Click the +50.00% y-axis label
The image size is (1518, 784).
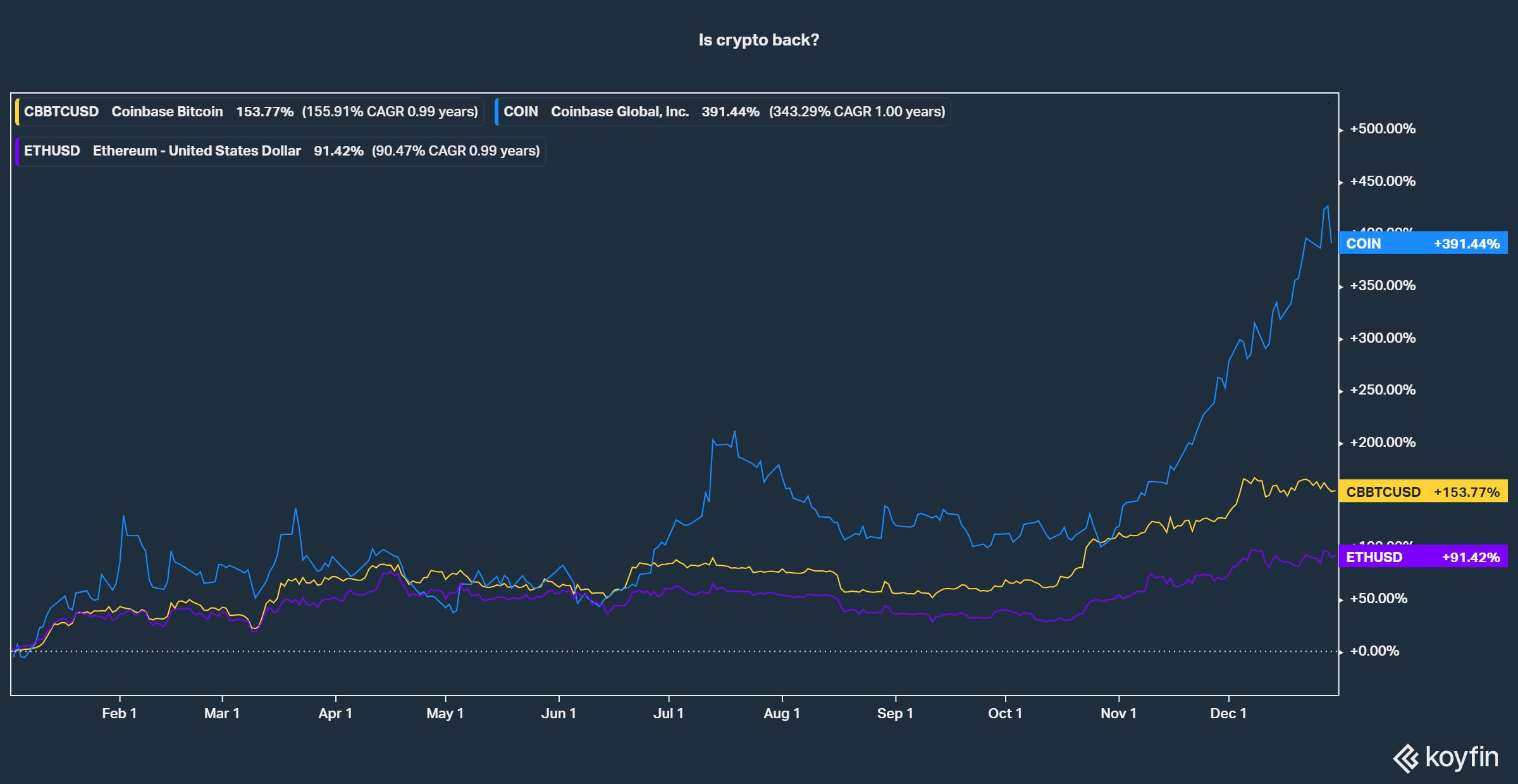(x=1379, y=599)
